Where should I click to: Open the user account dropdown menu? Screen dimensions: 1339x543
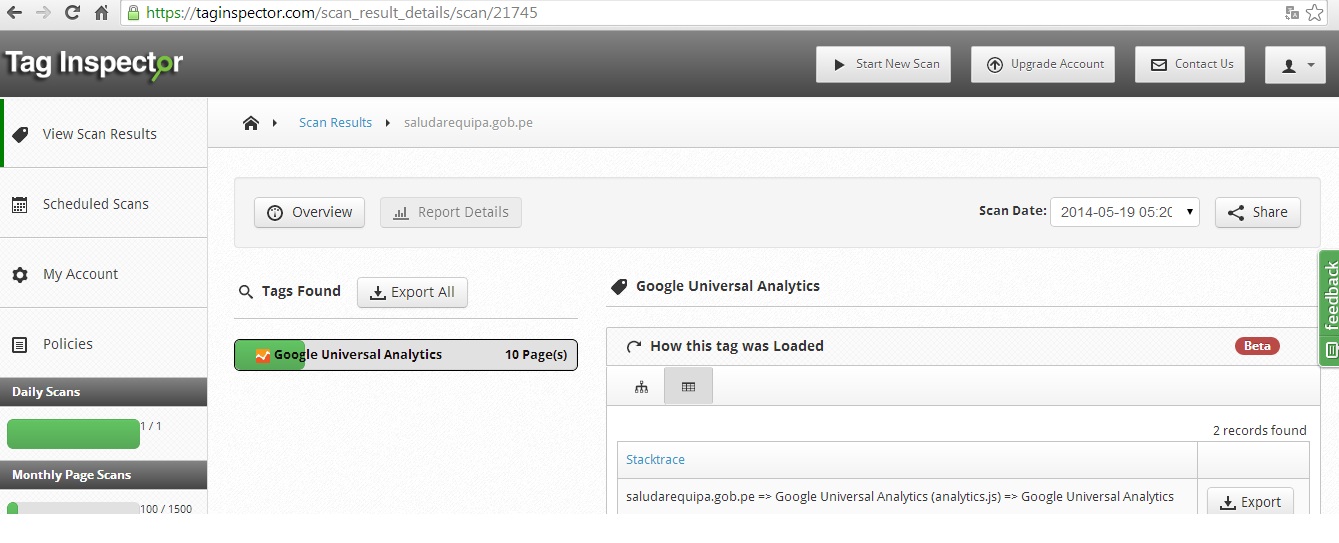pos(1295,64)
